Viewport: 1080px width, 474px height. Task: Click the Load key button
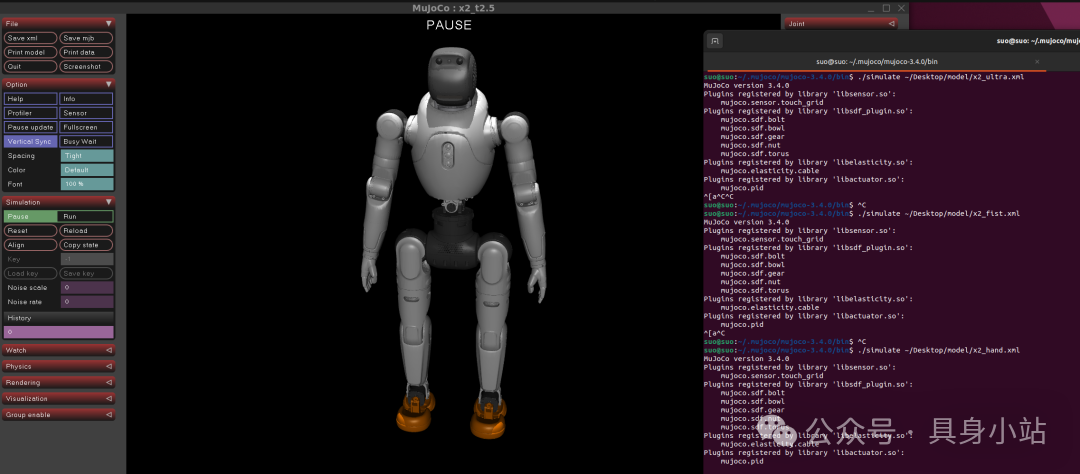30,274
